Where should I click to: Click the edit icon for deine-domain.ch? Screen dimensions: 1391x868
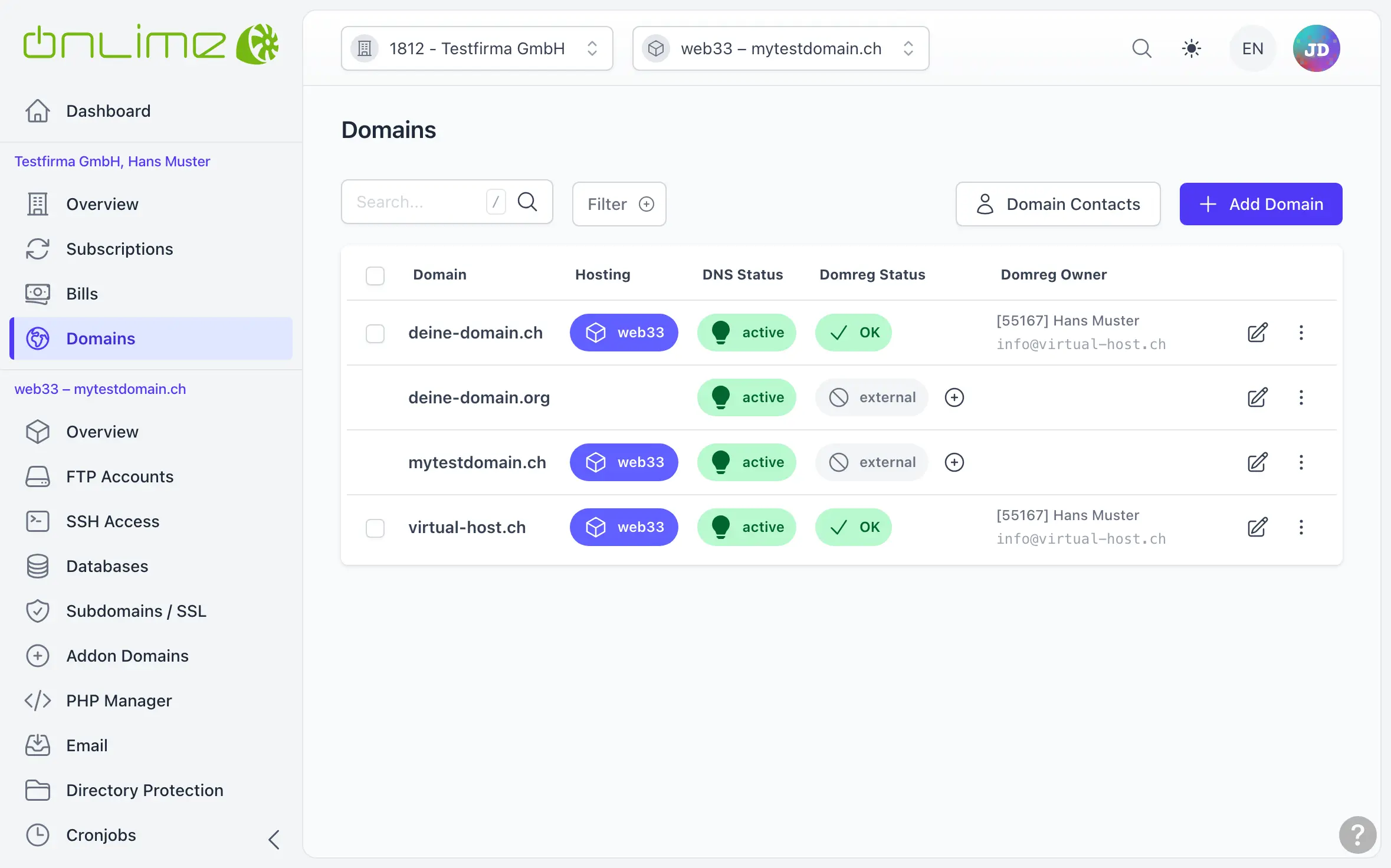pos(1257,333)
